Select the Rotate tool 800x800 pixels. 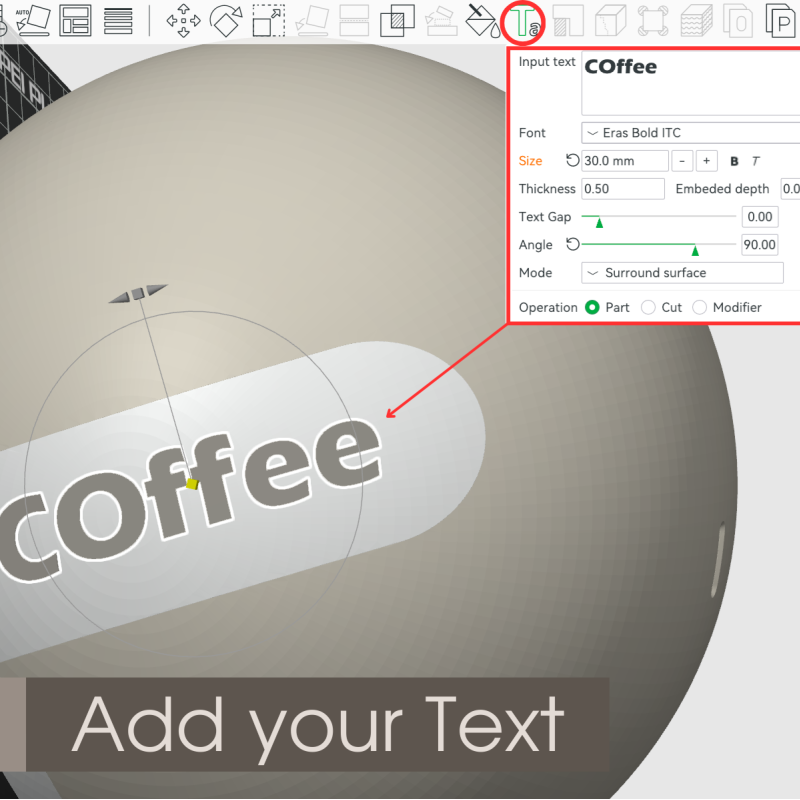click(x=227, y=20)
